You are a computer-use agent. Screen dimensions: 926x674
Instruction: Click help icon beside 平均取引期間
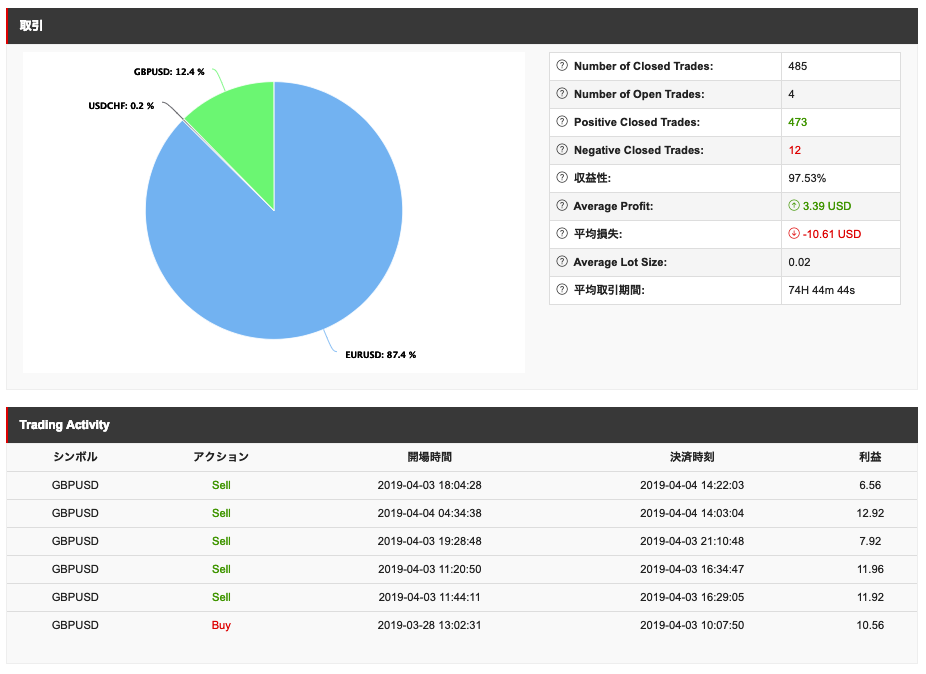[562, 289]
